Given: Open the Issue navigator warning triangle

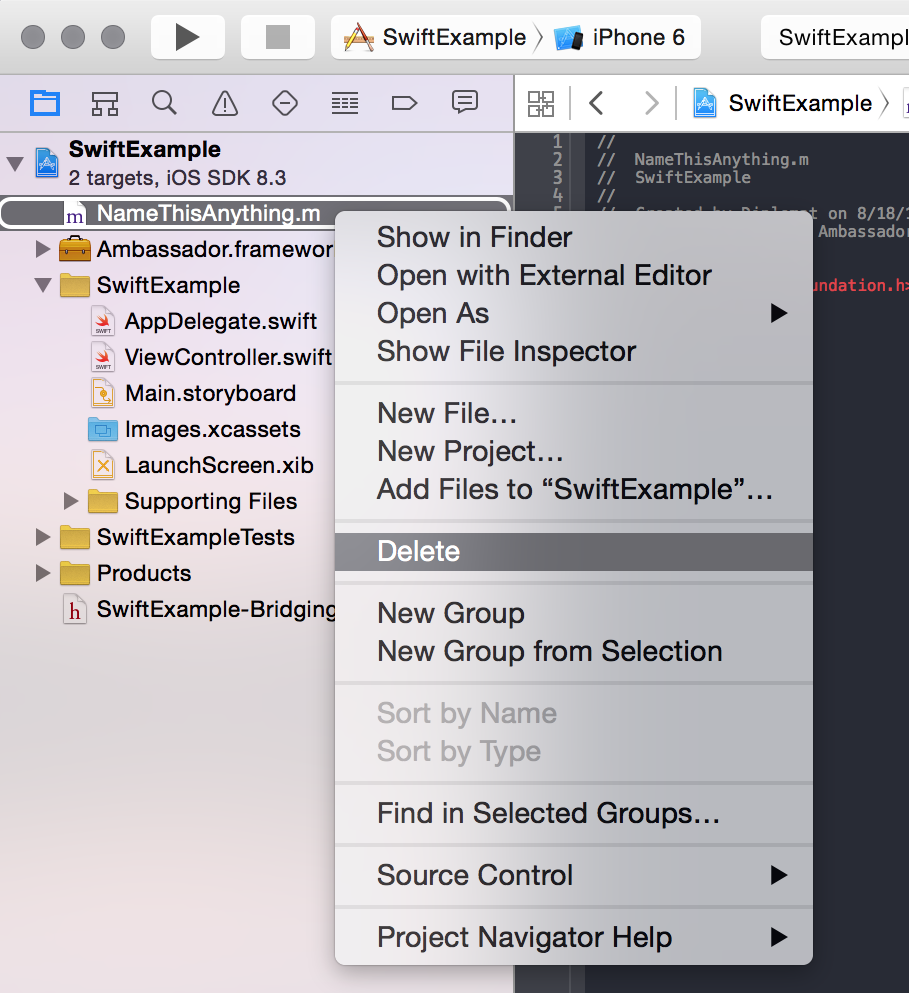Looking at the screenshot, I should pos(224,103).
